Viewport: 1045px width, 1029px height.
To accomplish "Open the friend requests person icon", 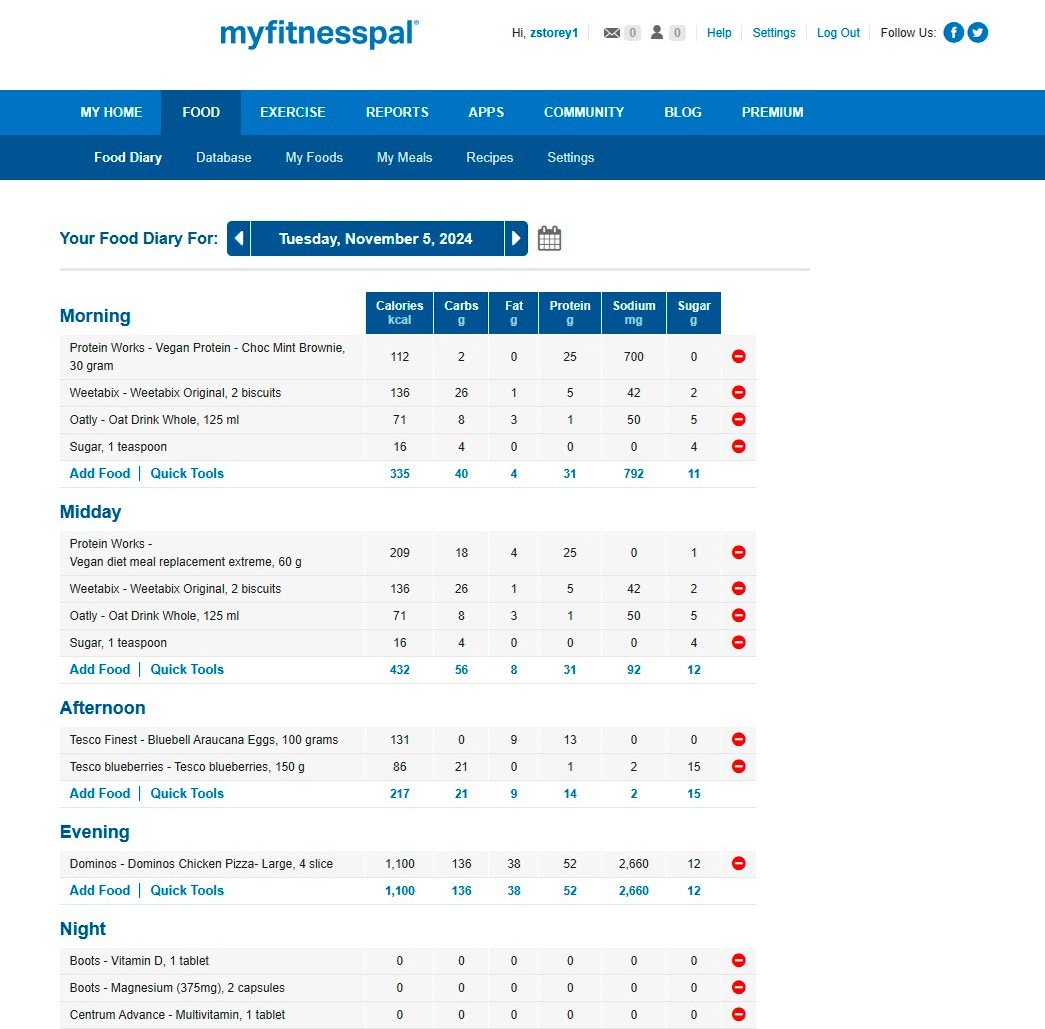I will click(x=657, y=32).
